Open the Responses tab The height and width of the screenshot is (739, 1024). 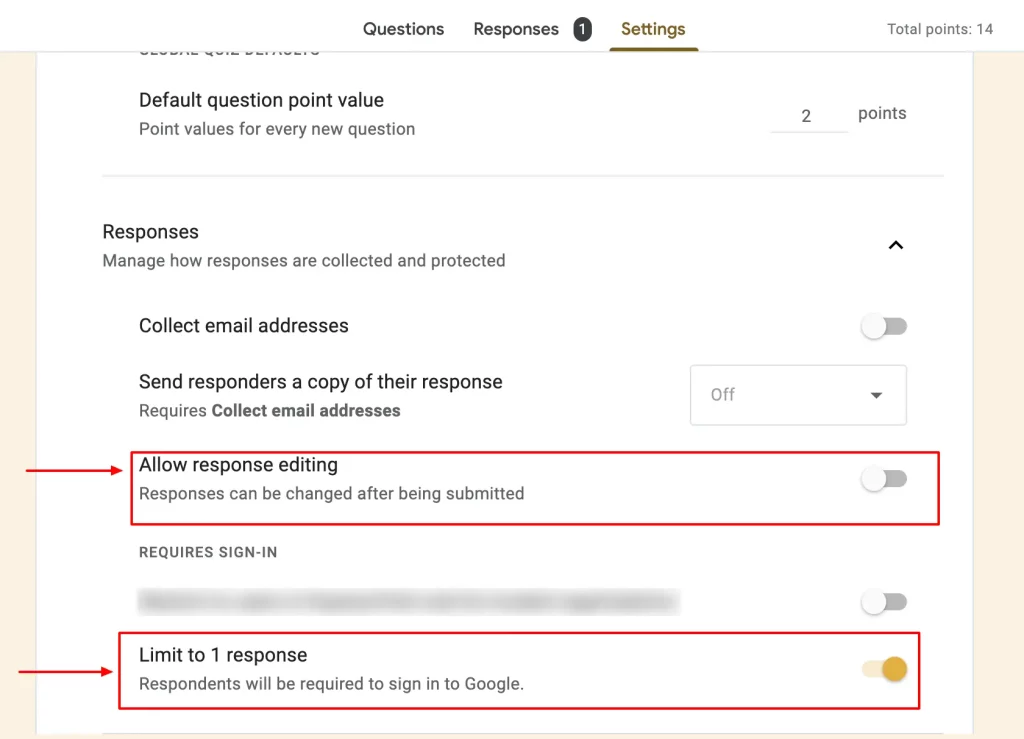click(x=515, y=29)
